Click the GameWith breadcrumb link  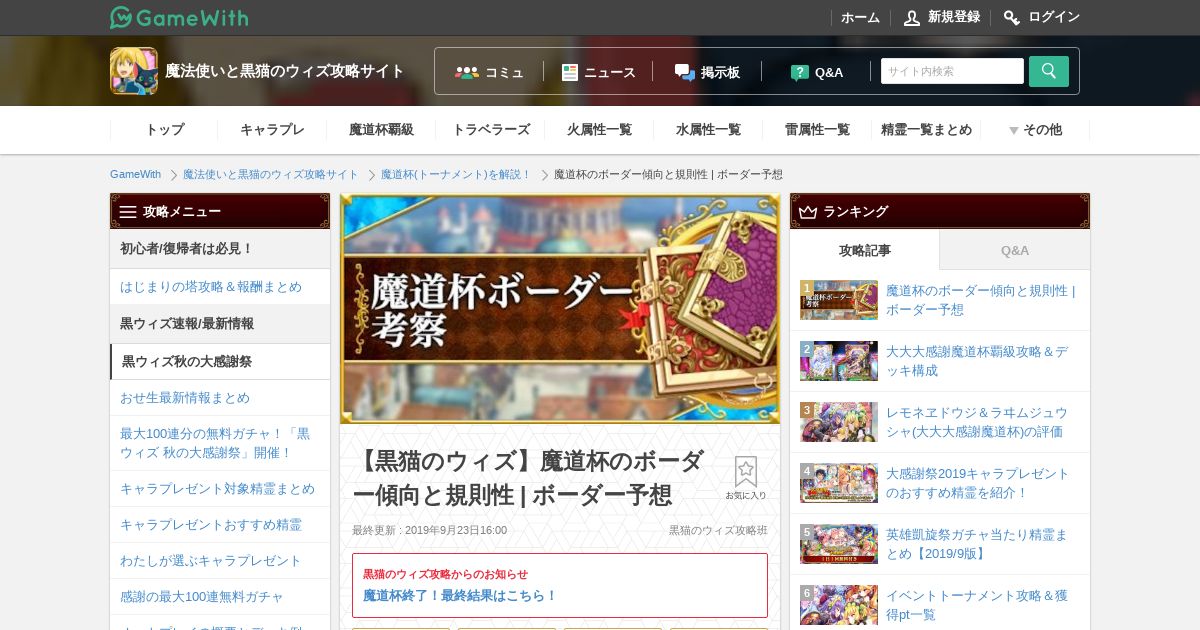pos(135,174)
